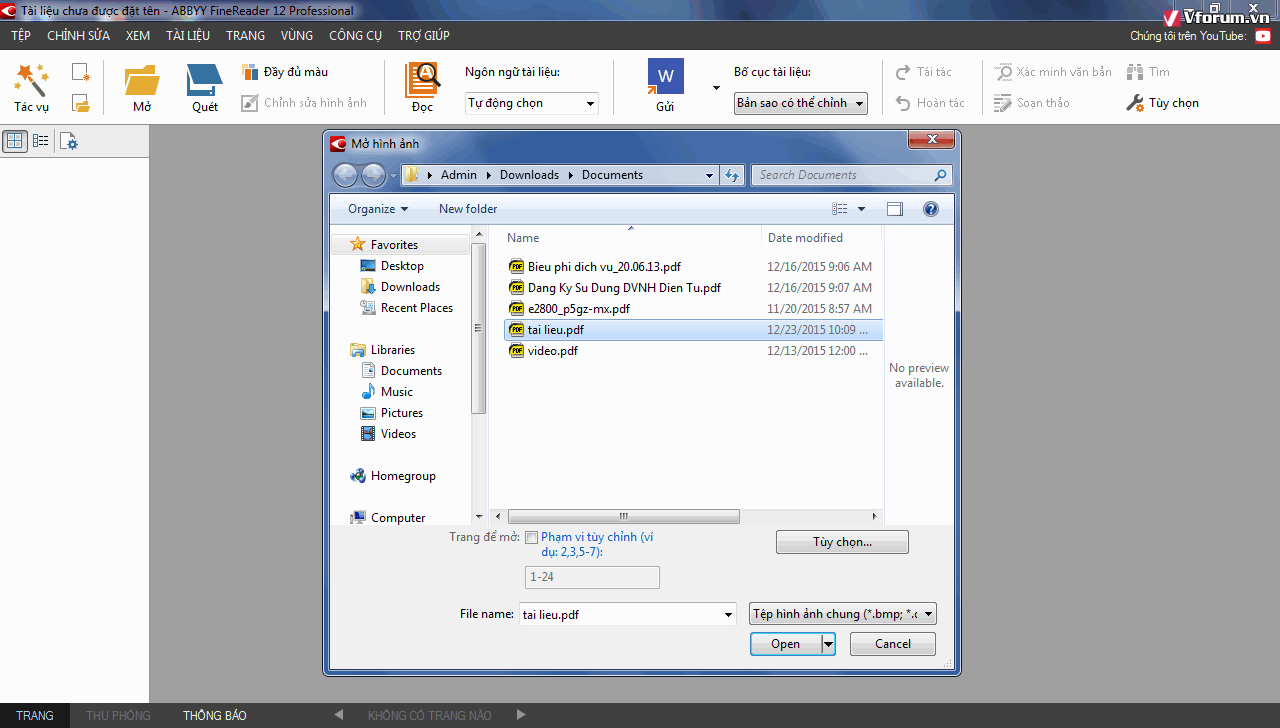This screenshot has width=1280, height=728.
Task: Click the YouTube icon at top right
Action: (x=1263, y=36)
